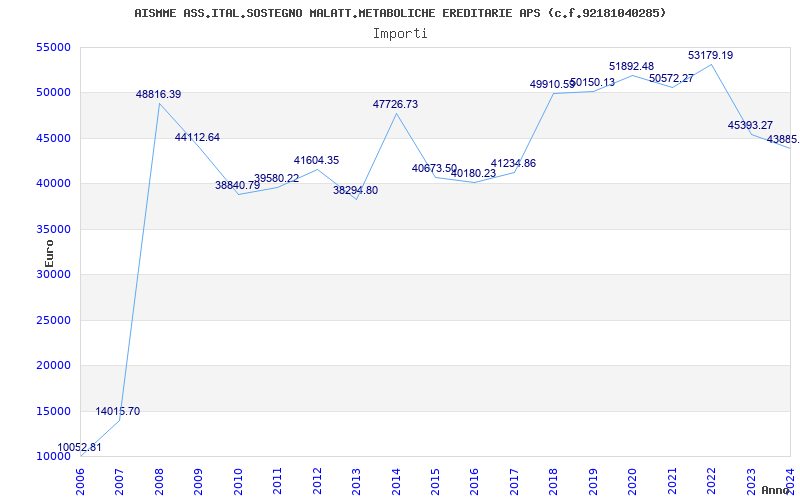Viewport: 800px width, 500px height.
Task: Select the 2013 year label
Action: (x=356, y=482)
